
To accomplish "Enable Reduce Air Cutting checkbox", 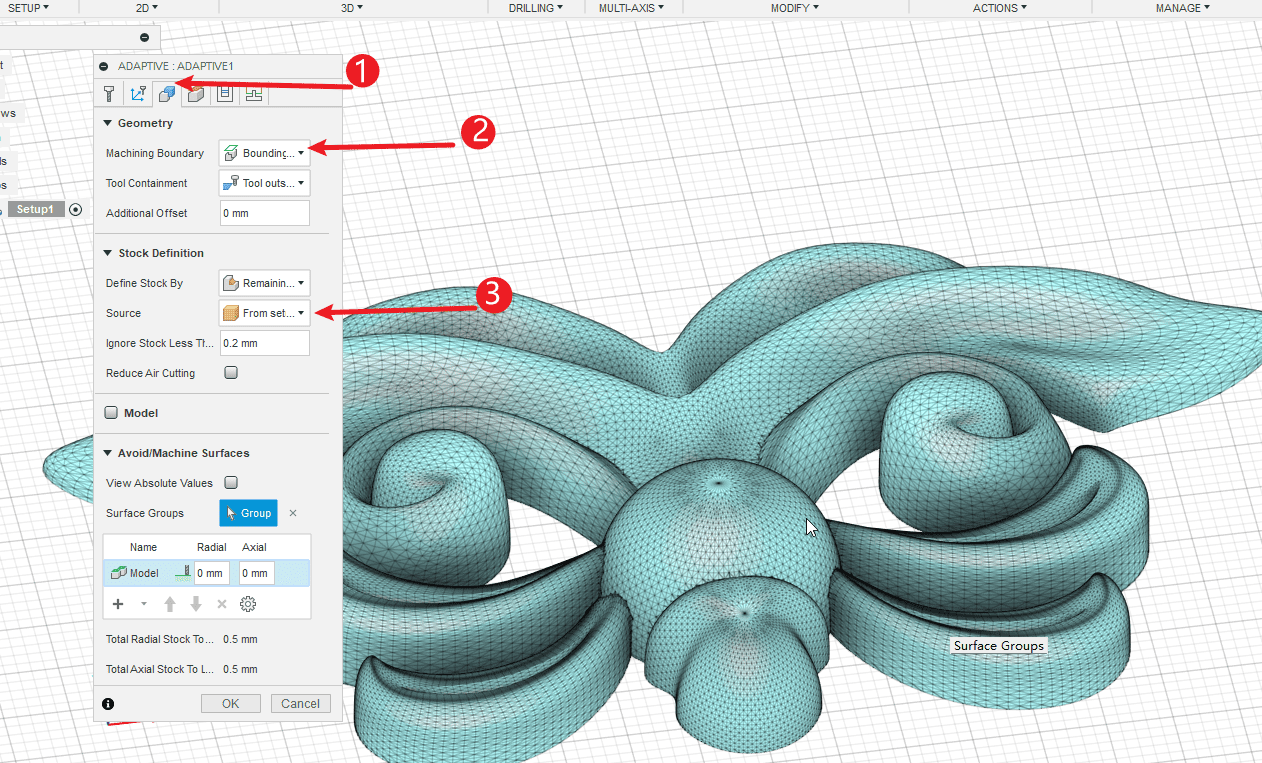I will pos(231,373).
